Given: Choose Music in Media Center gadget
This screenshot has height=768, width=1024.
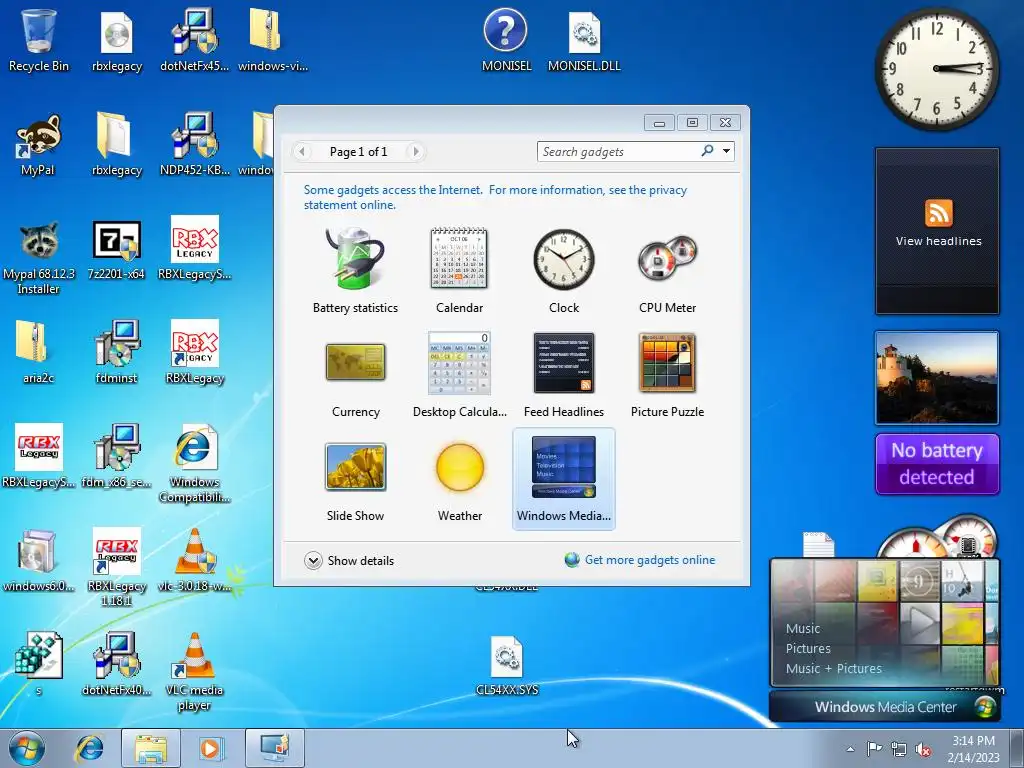Looking at the screenshot, I should [x=803, y=629].
